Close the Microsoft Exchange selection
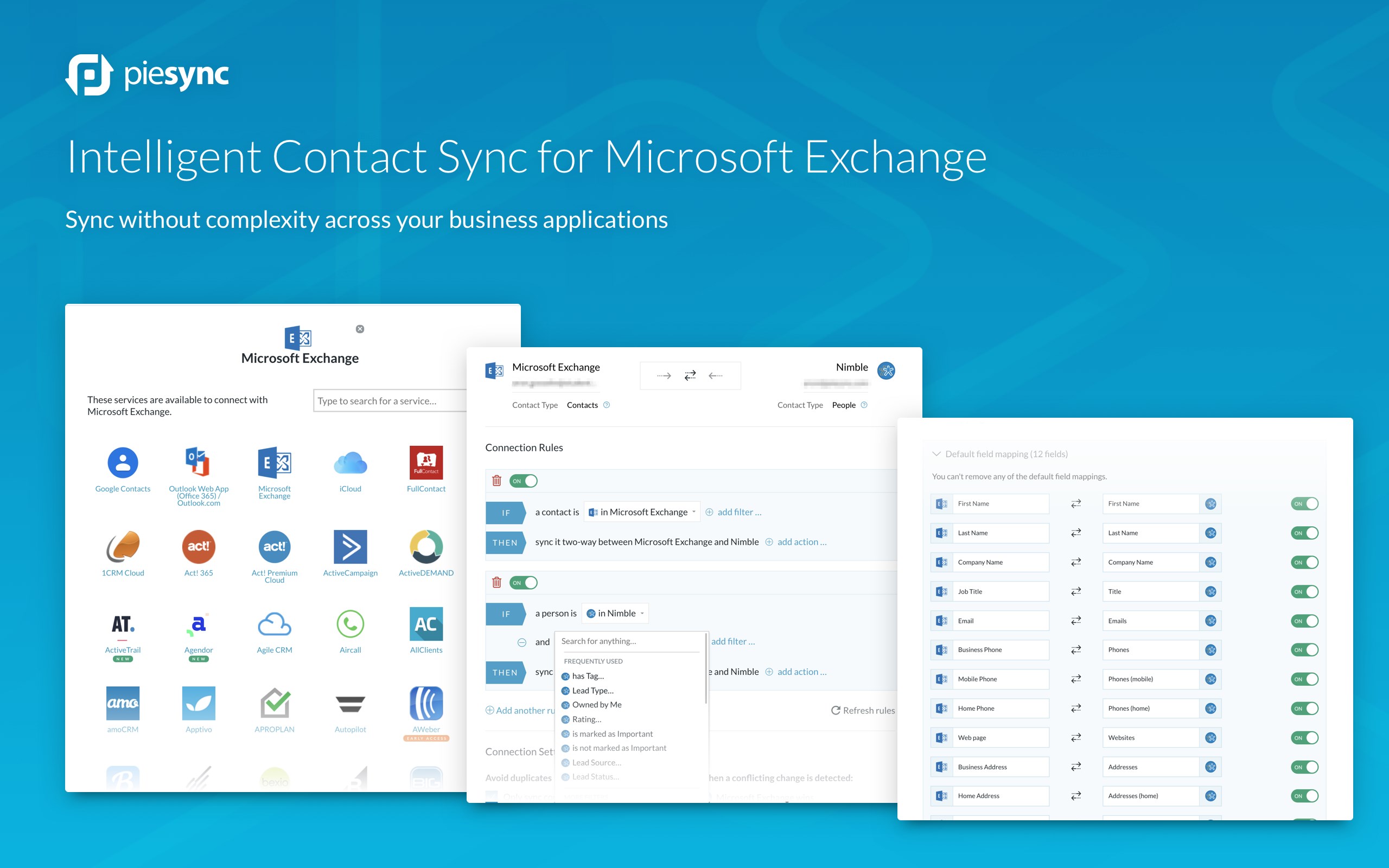1389x868 pixels. pos(360,329)
